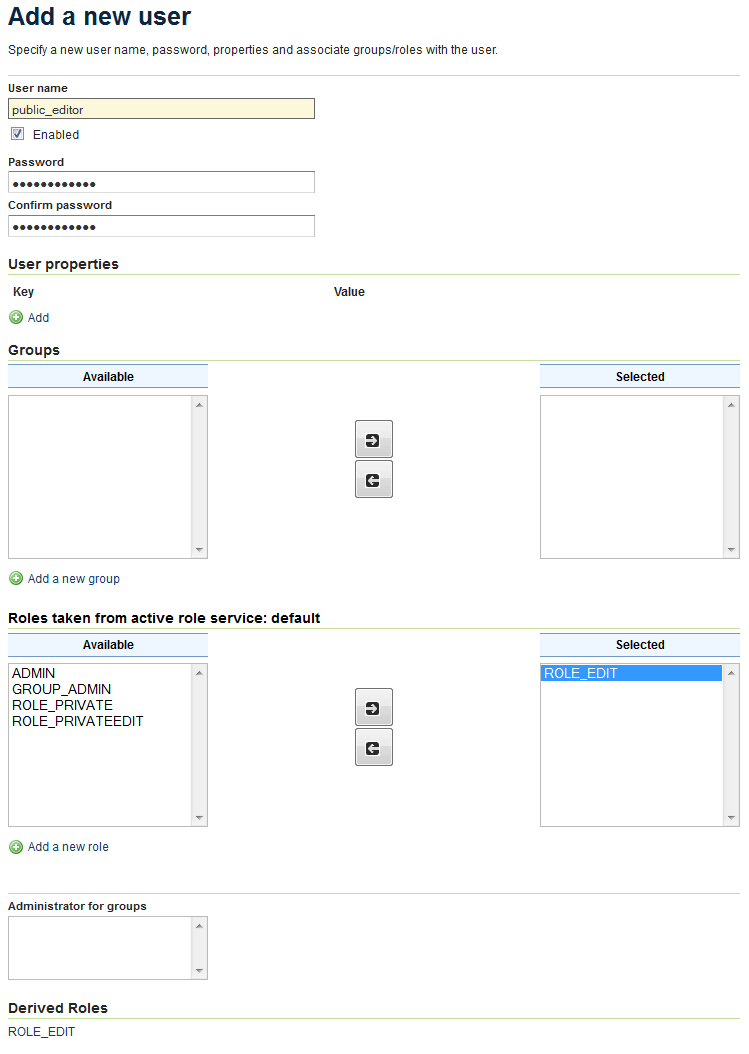Viewport: 749px width, 1054px height.
Task: Click the green plus icon beside Add property
Action: click(x=16, y=318)
